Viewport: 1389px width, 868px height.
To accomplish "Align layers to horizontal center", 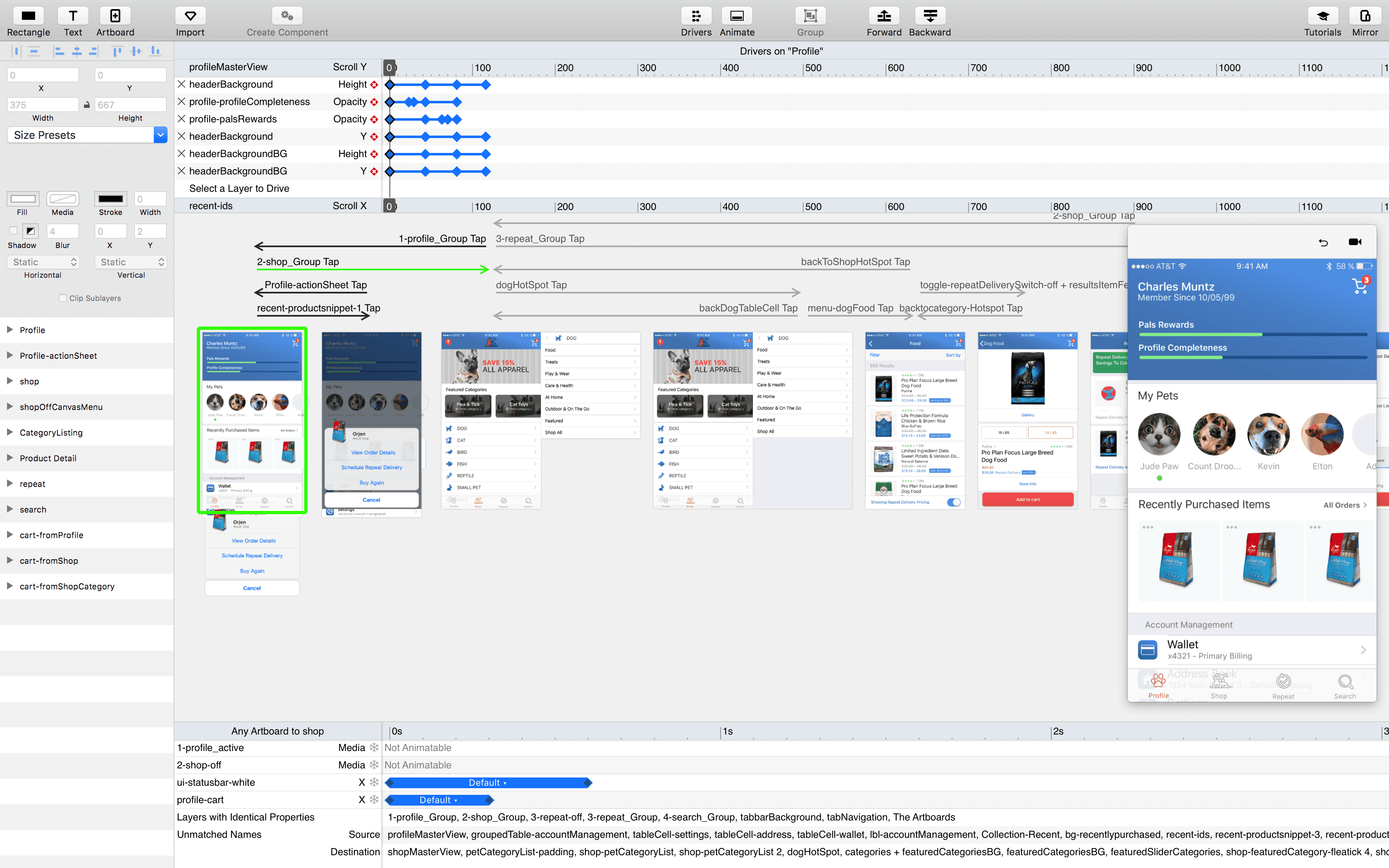I will pyautogui.click(x=76, y=52).
